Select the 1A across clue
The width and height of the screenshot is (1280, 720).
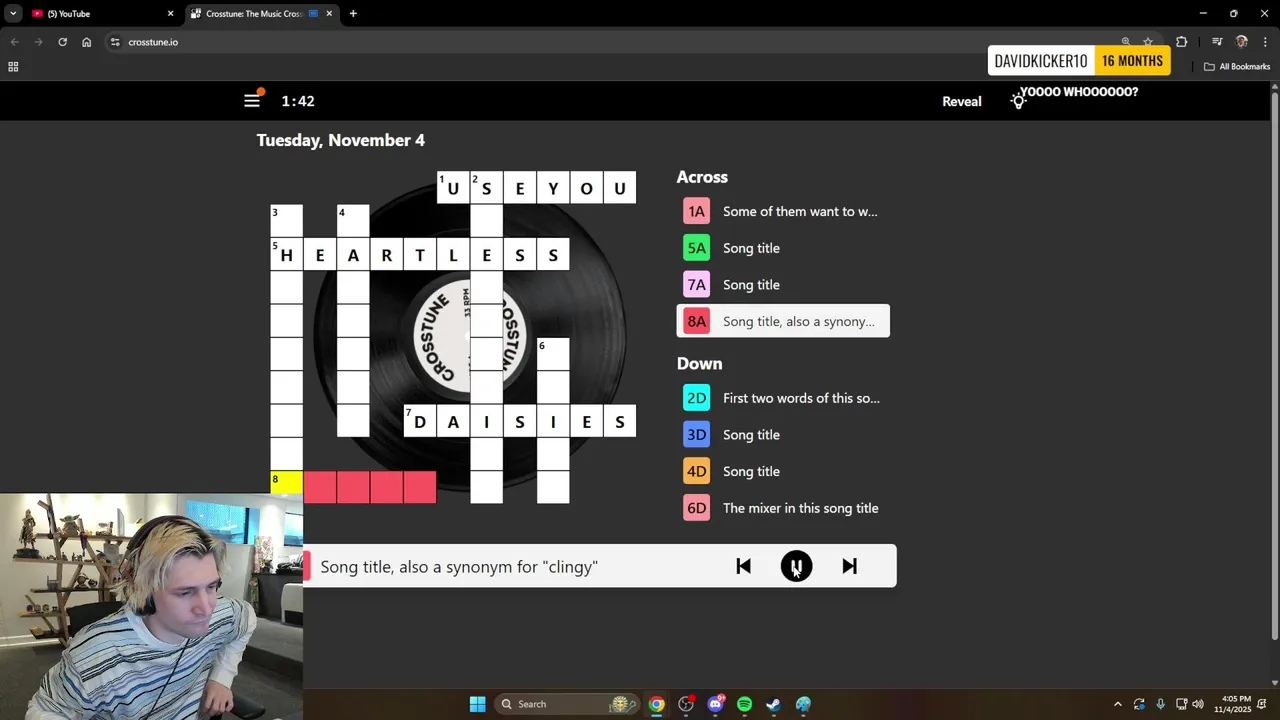point(783,211)
